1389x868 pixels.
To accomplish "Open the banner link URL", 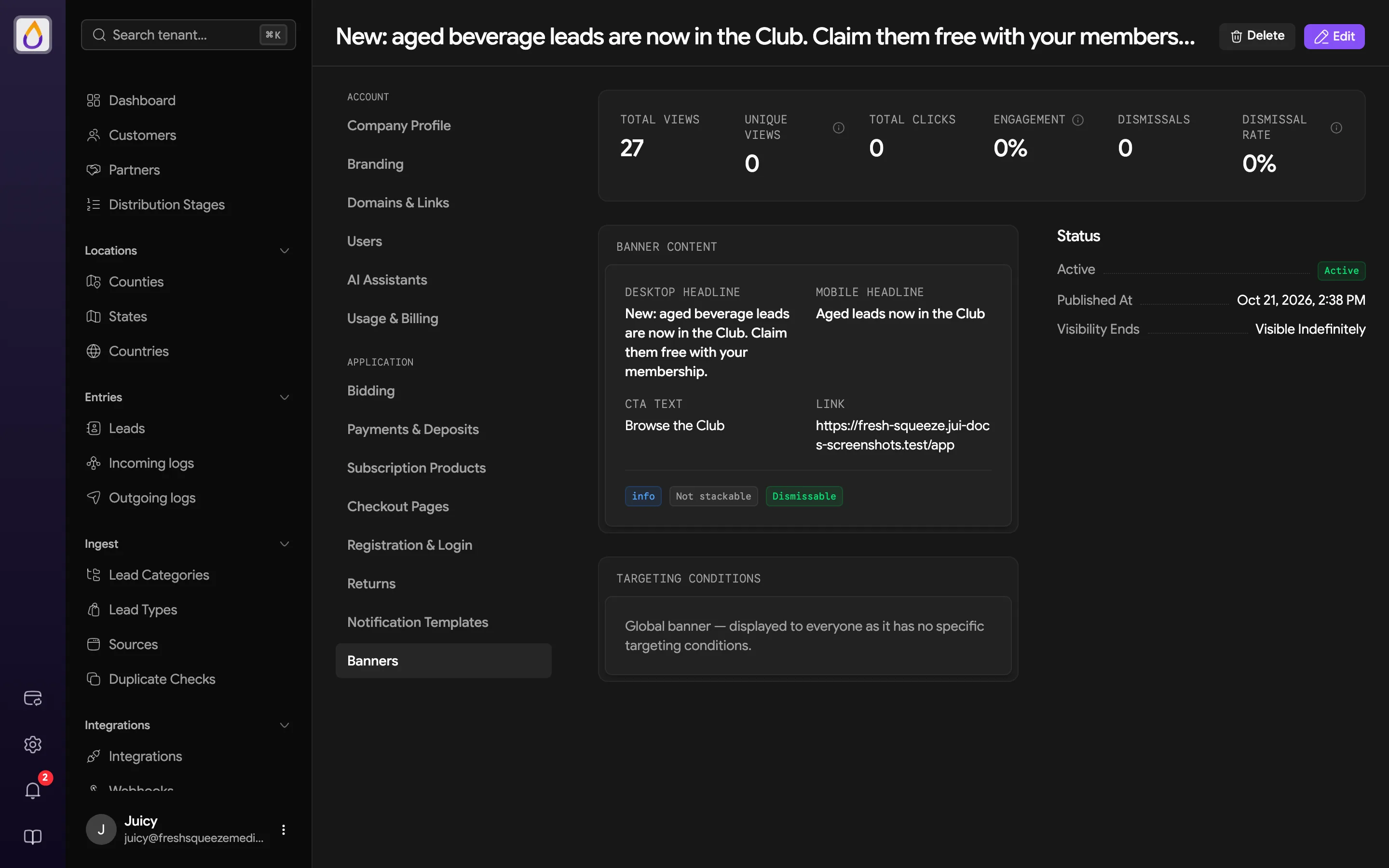I will tap(902, 435).
